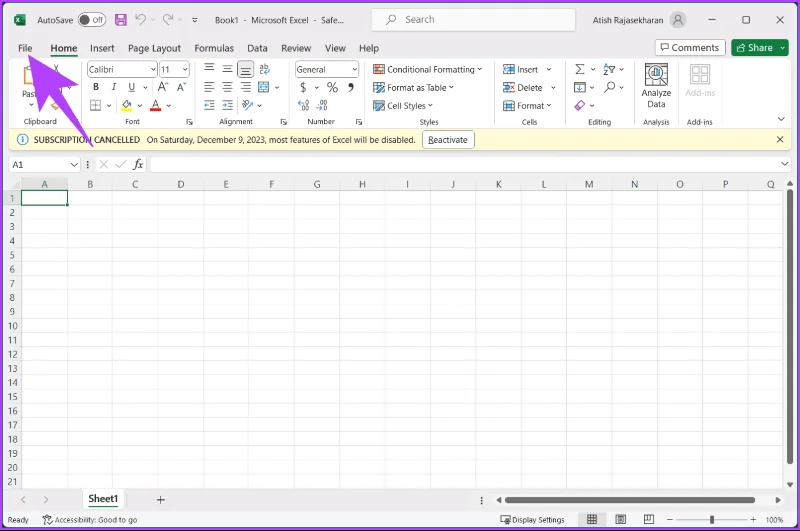Open Conditional Formatting dropdown
The image size is (800, 531).
[x=428, y=69]
